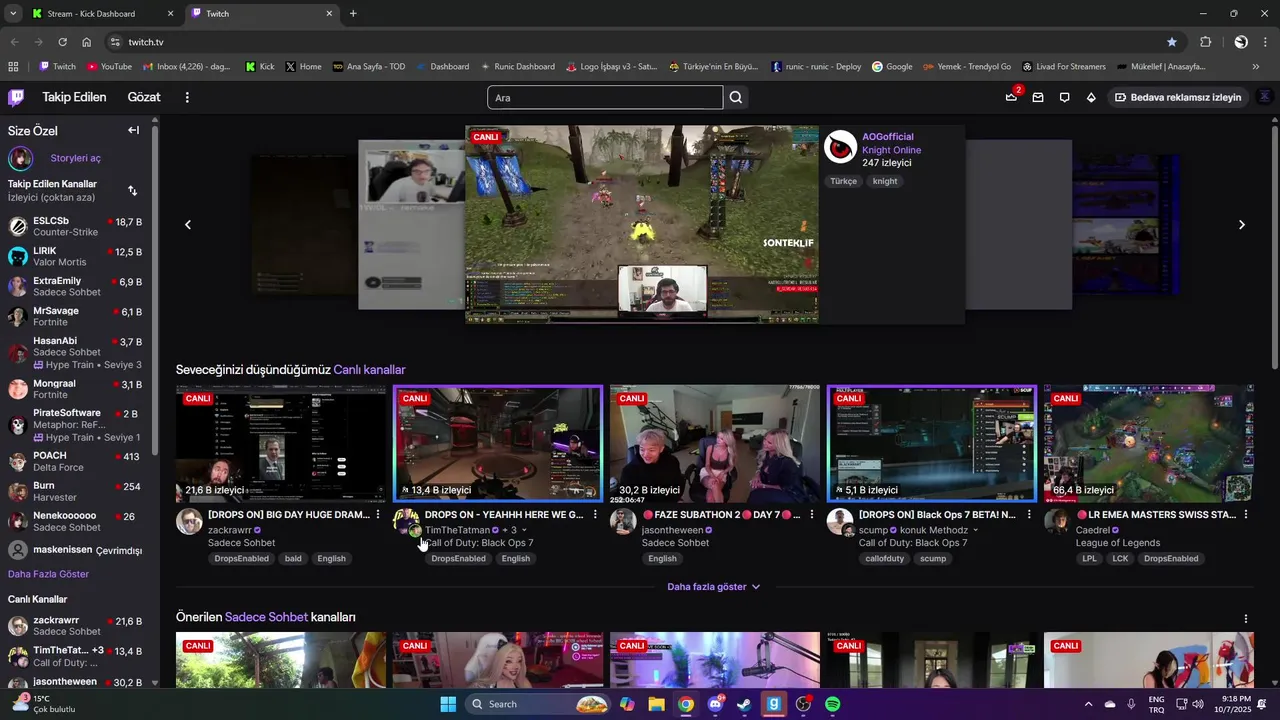The height and width of the screenshot is (720, 1280).
Task: Open options menu for Caedrel stream card
Action: (1246, 515)
